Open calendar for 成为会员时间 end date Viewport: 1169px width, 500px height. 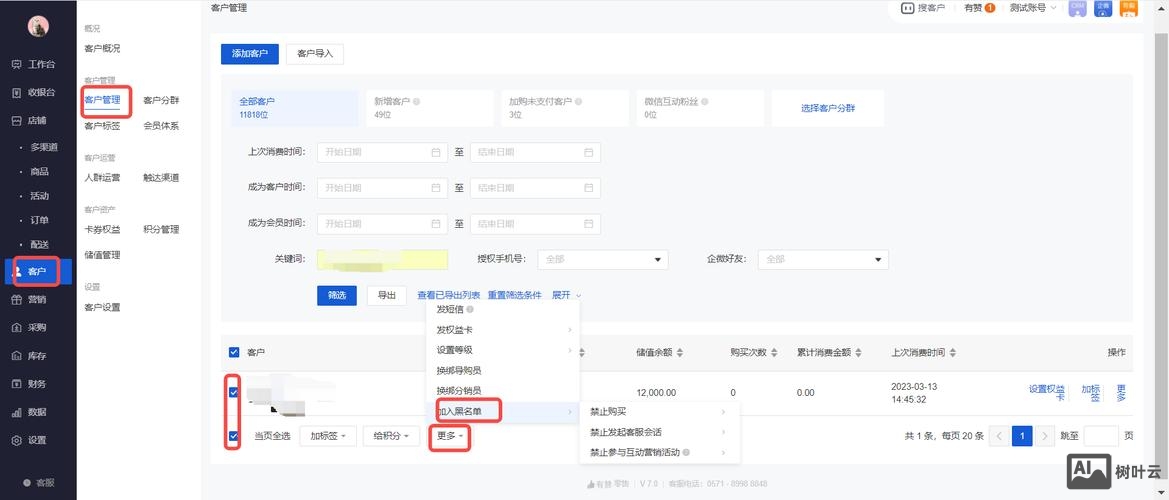588,224
